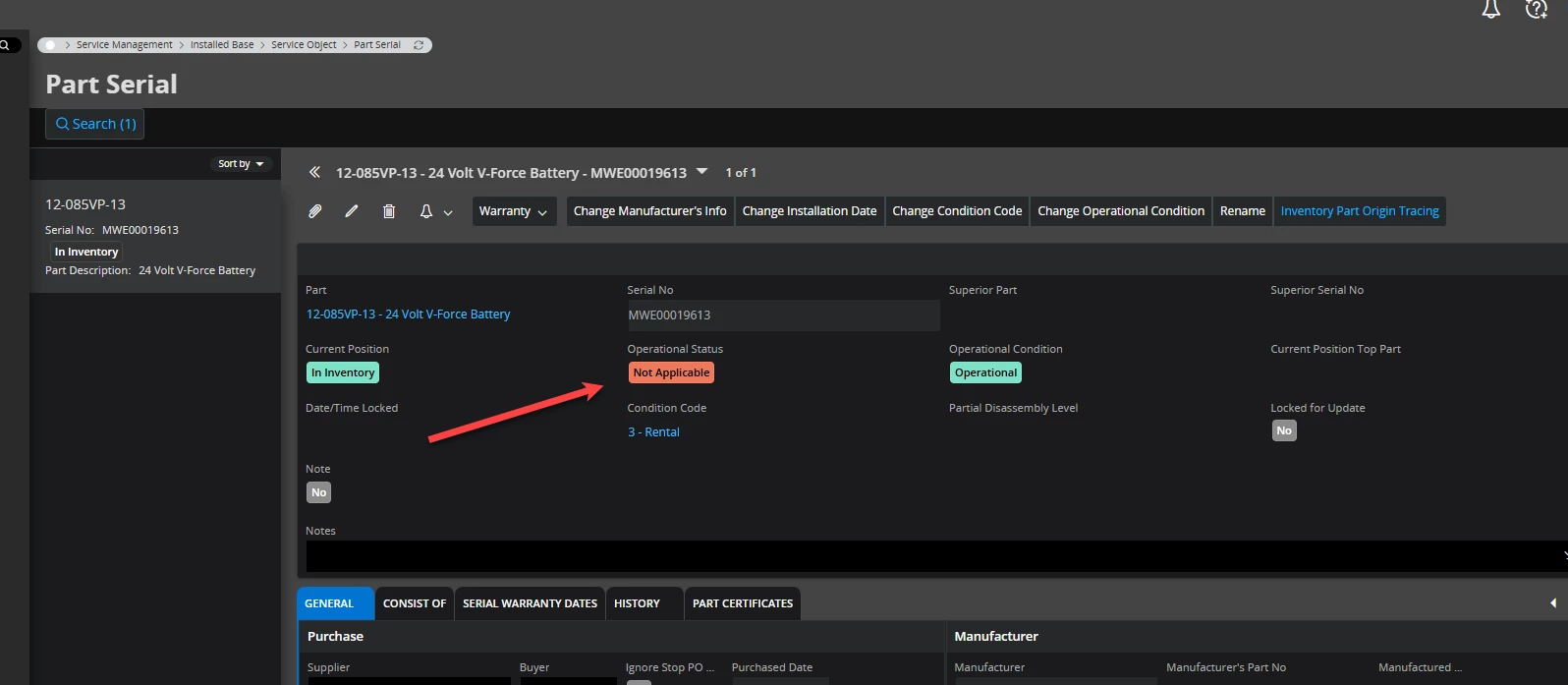Click Change Operational Condition button
The height and width of the screenshot is (685, 1568).
tap(1120, 211)
